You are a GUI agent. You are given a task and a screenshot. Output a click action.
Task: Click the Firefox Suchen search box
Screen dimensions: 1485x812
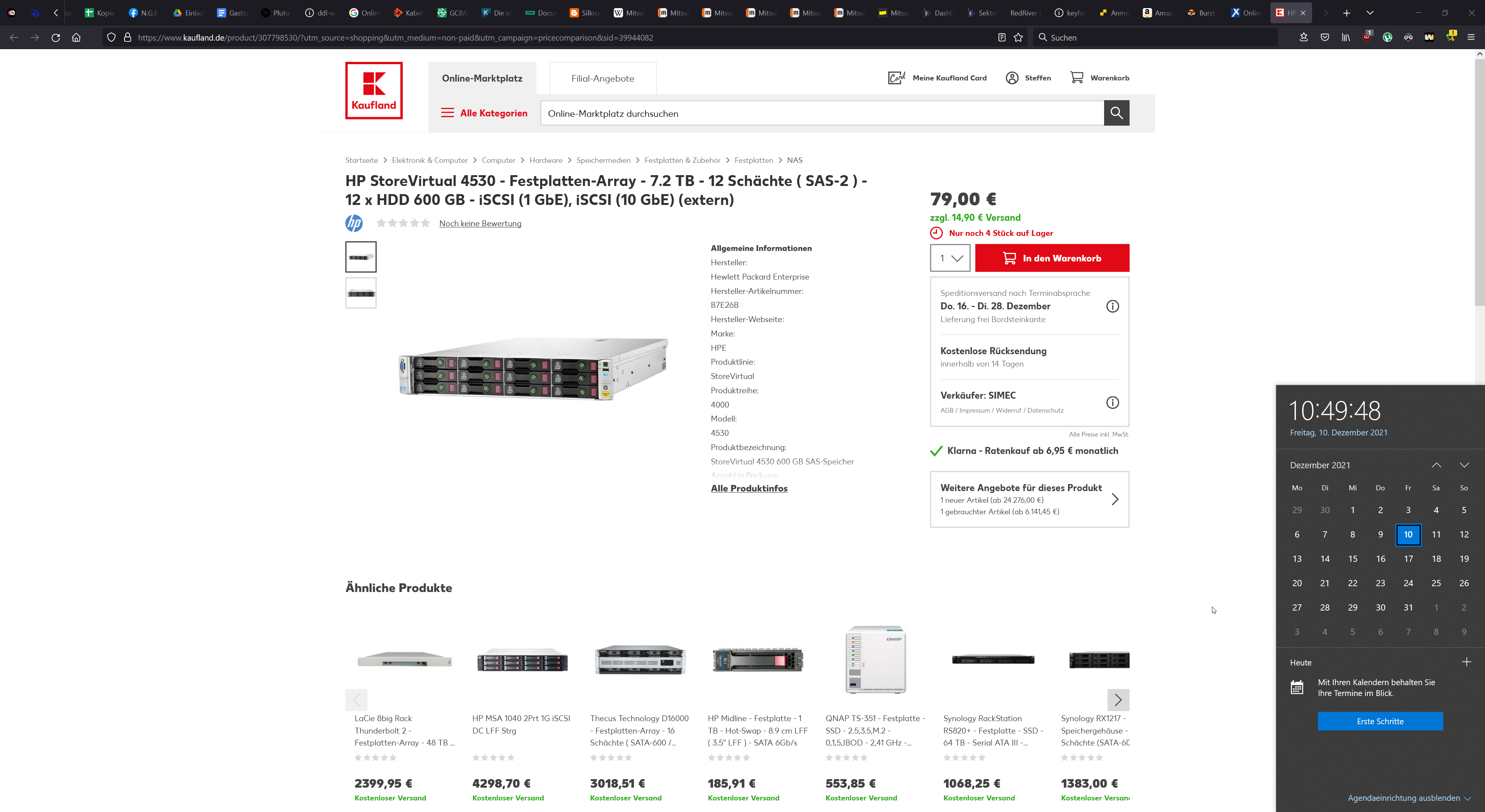coord(1155,38)
